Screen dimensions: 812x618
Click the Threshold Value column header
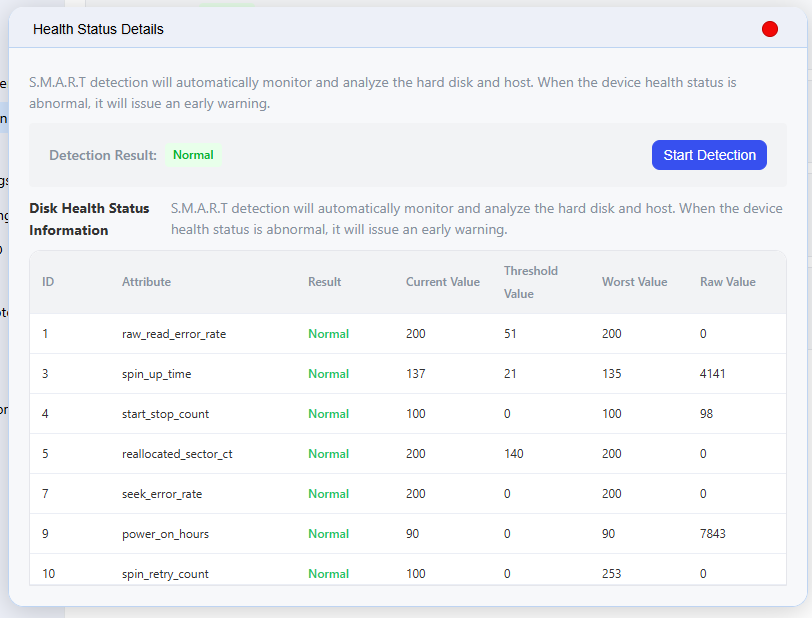coord(531,282)
